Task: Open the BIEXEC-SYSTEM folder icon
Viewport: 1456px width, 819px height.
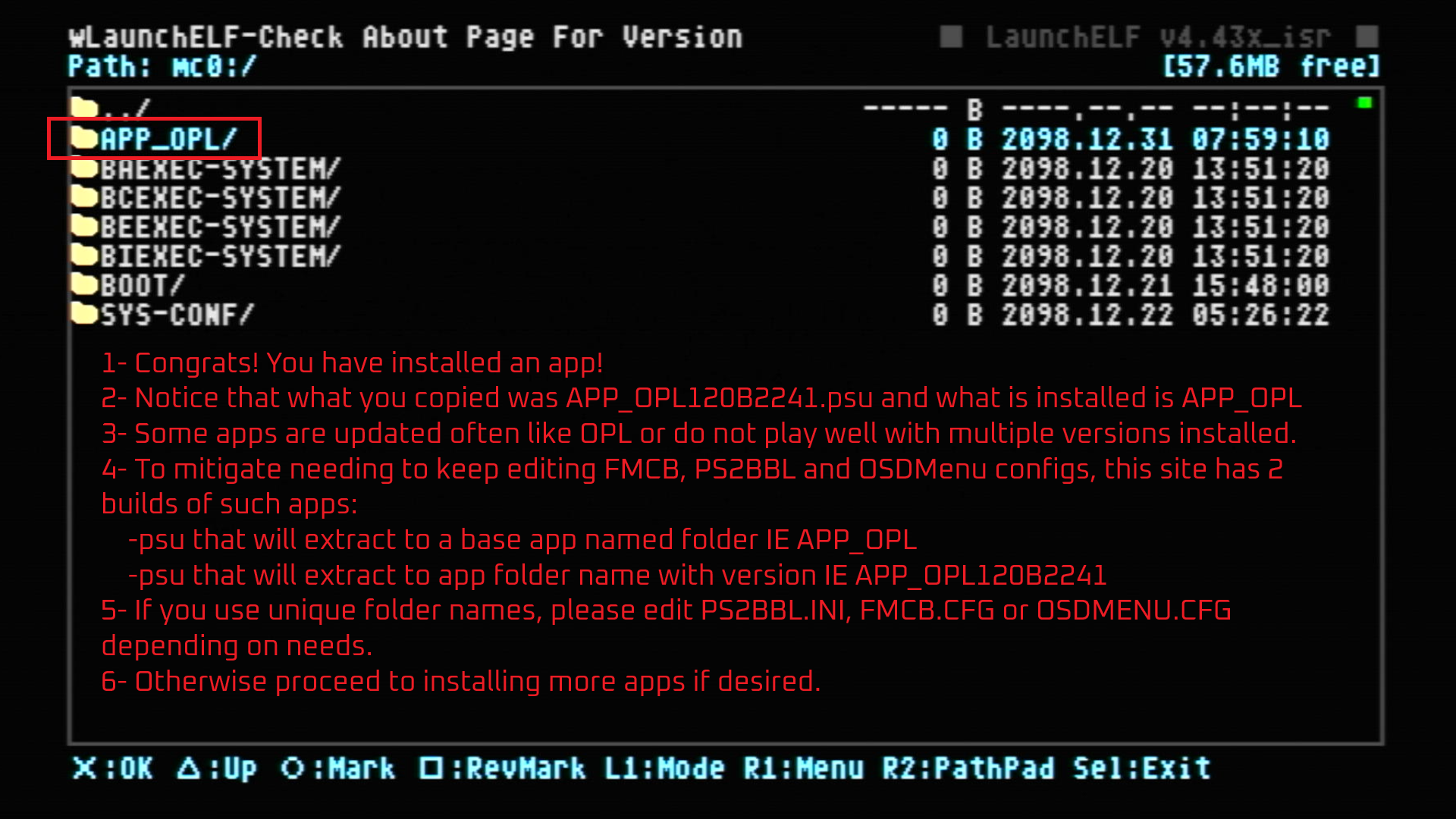Action: (x=84, y=256)
